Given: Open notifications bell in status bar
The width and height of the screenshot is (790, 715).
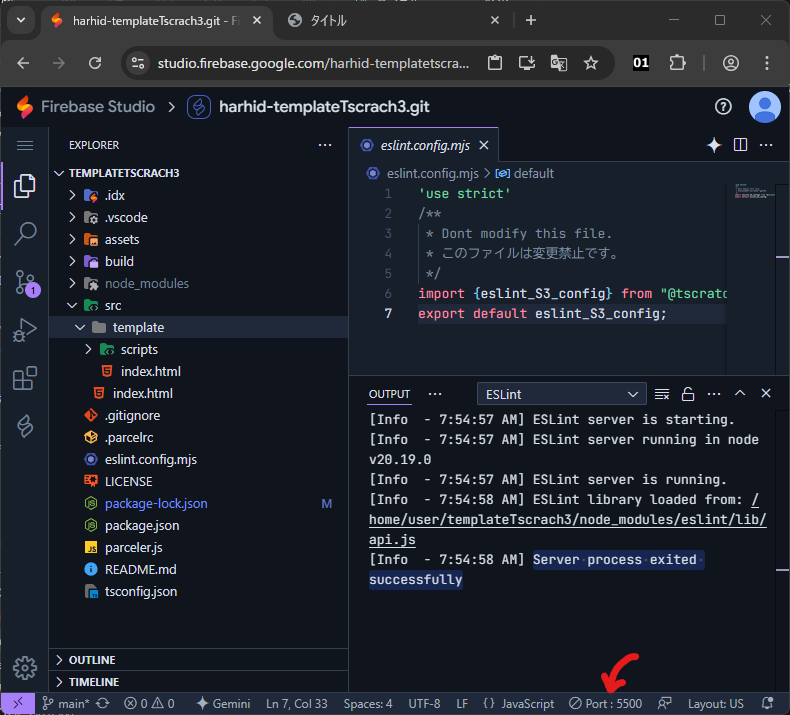Looking at the screenshot, I should pos(767,703).
